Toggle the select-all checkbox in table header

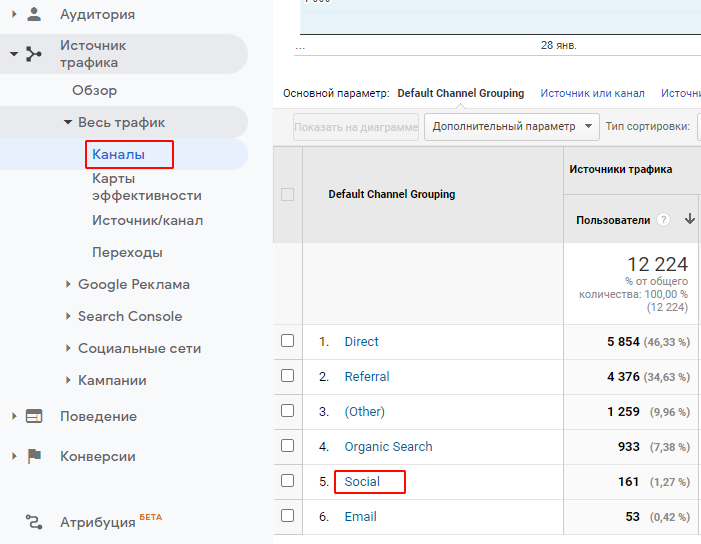287,194
